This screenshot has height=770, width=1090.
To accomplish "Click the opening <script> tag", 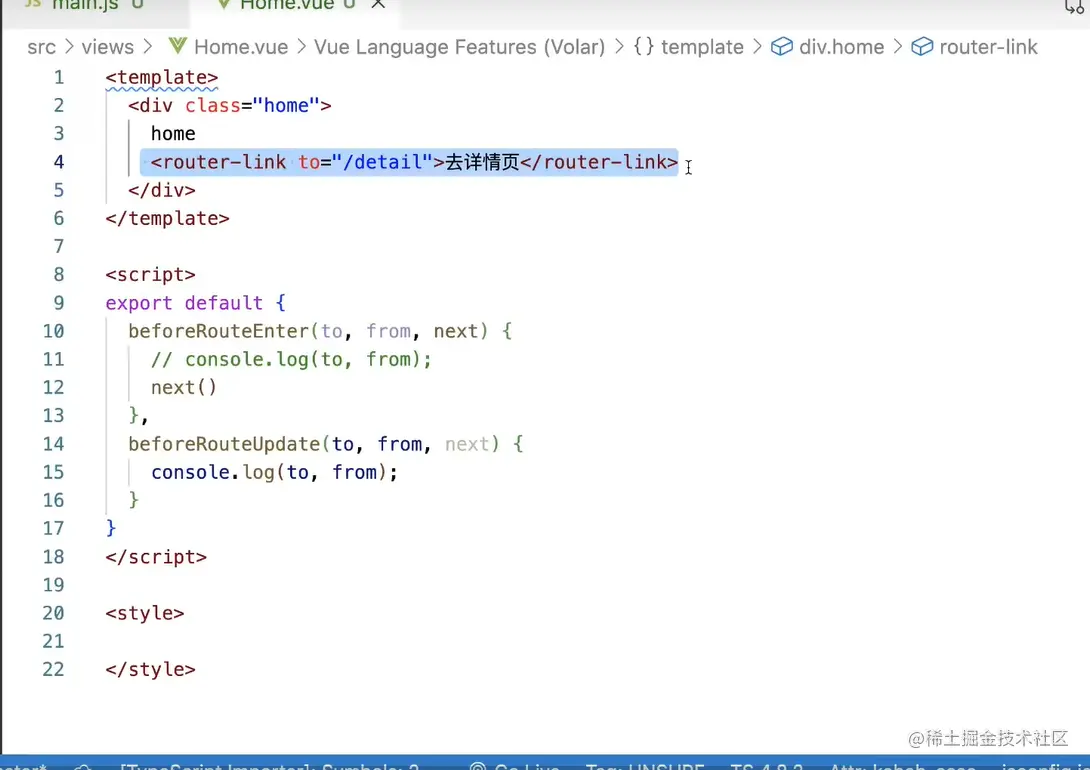I will point(150,275).
